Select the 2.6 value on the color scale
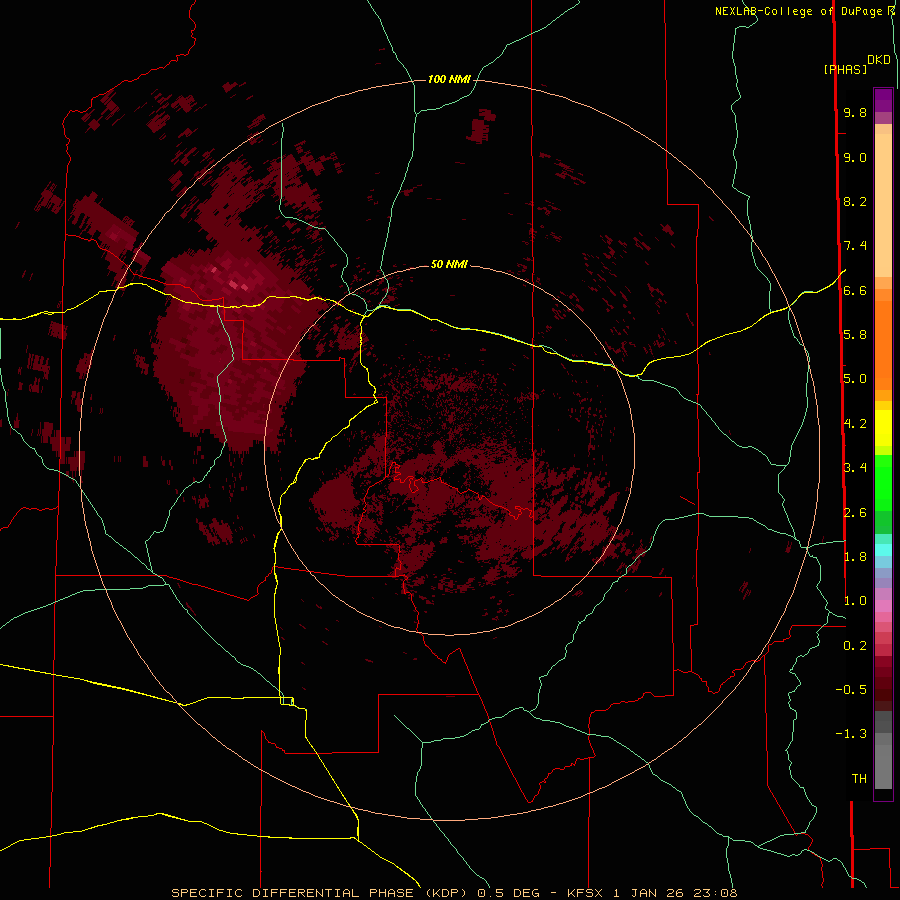This screenshot has height=900, width=900. point(855,513)
